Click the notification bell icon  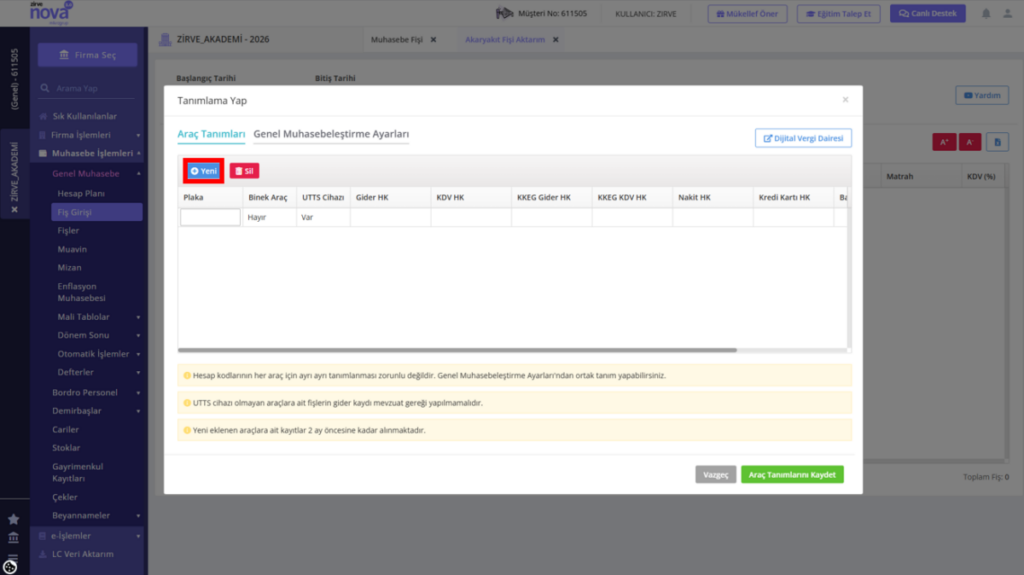click(986, 13)
